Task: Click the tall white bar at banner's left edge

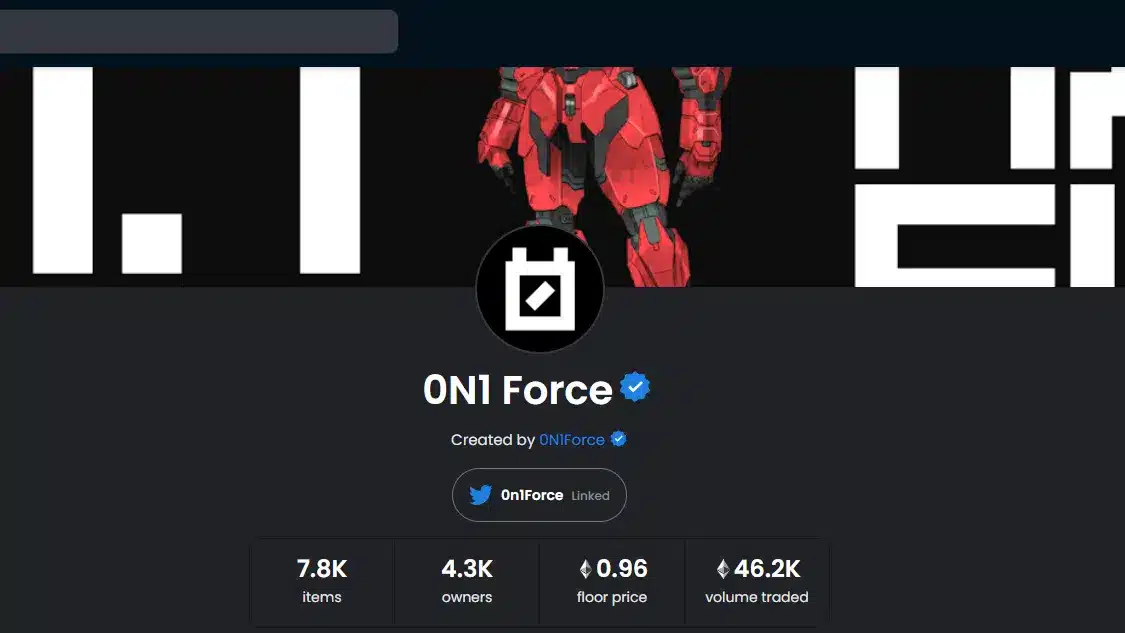Action: pos(63,170)
